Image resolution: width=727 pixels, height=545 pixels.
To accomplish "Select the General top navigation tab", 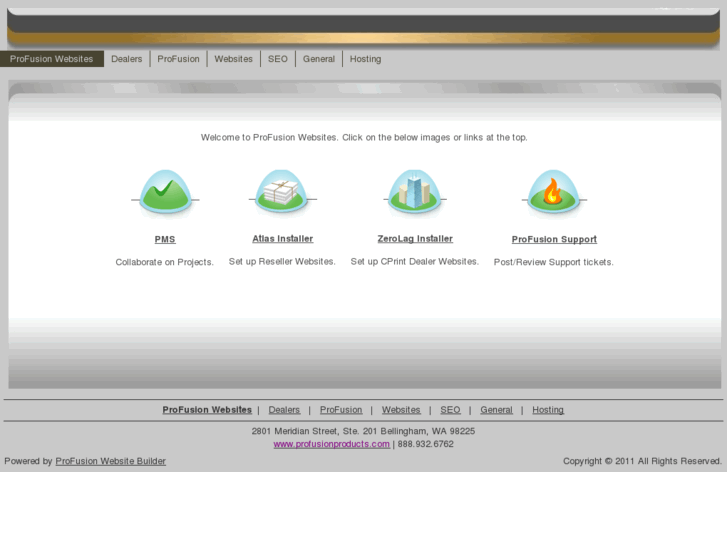I will 319,59.
